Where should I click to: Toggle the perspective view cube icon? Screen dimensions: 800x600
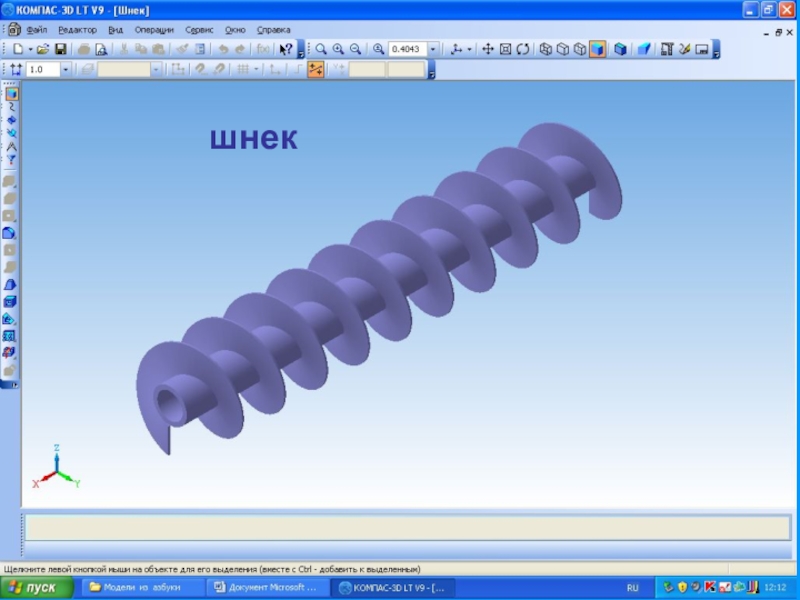(620, 49)
